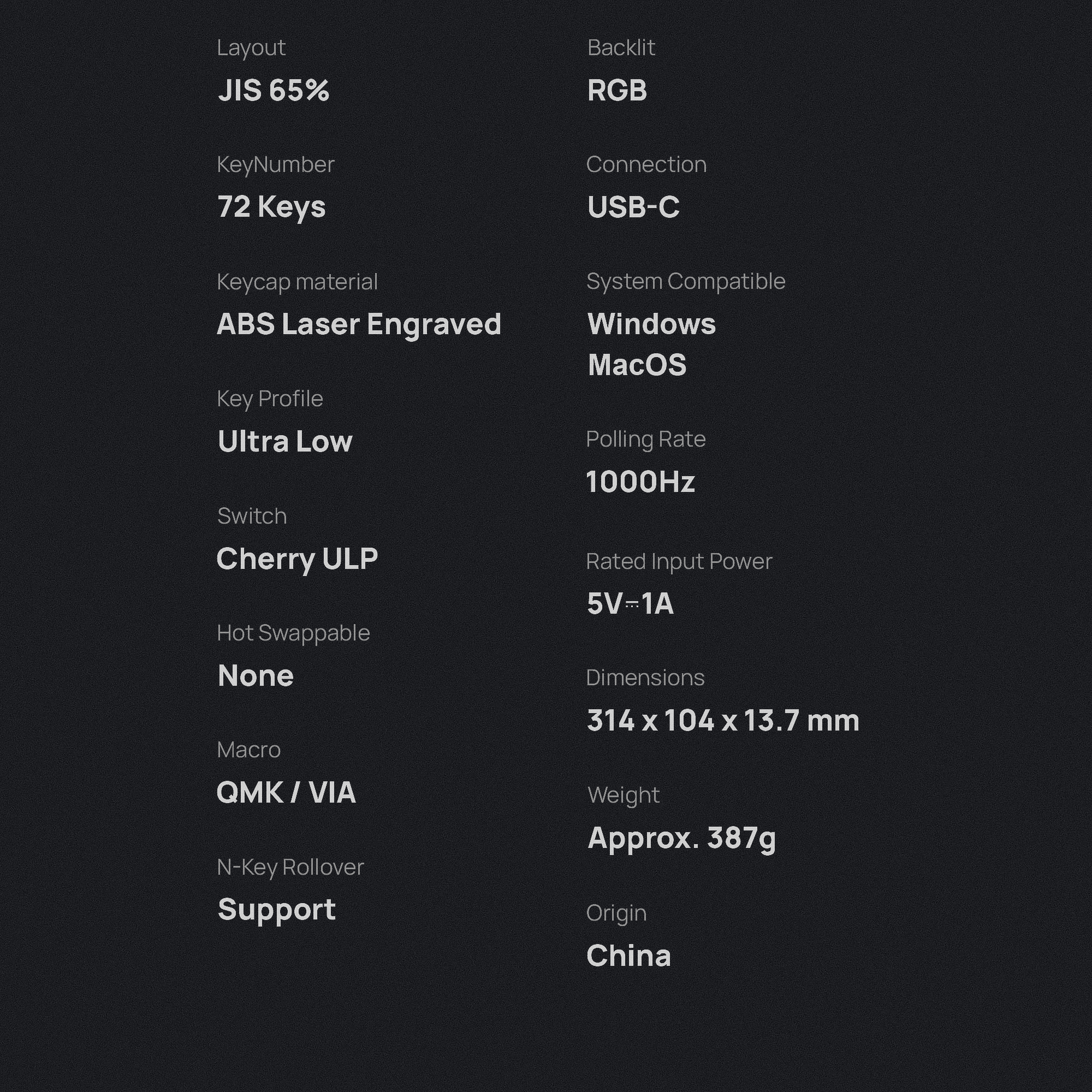Click the Ultra Low key profile value

(285, 441)
